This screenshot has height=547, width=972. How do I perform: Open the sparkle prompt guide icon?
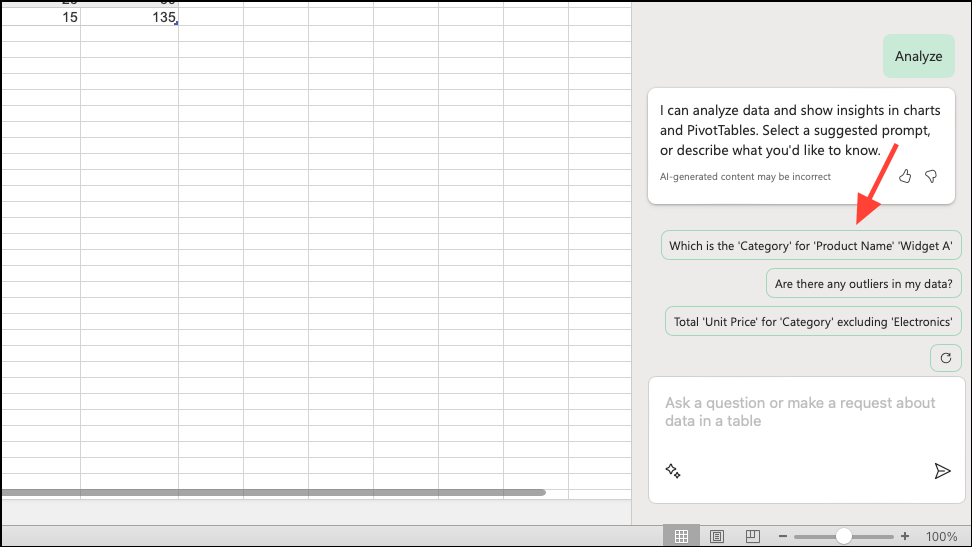673,471
